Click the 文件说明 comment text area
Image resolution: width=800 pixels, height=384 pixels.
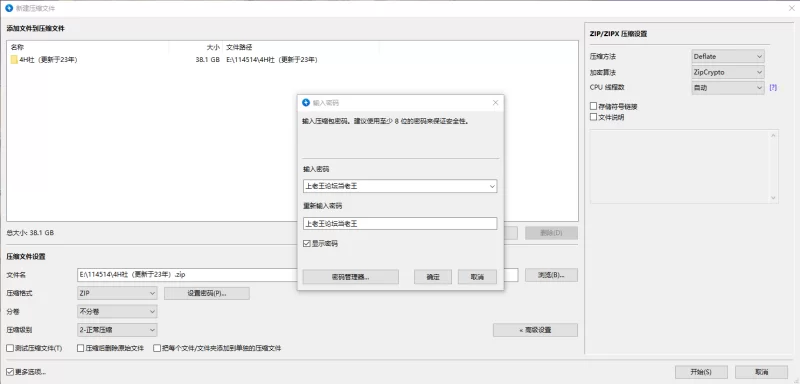pos(684,166)
